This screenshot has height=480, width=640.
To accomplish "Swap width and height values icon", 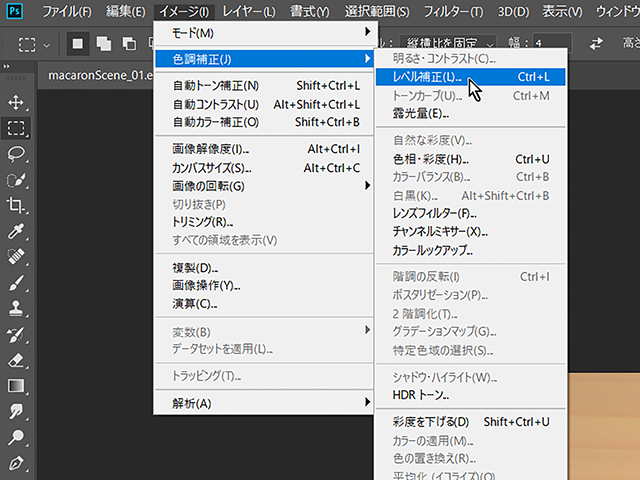I will [596, 43].
